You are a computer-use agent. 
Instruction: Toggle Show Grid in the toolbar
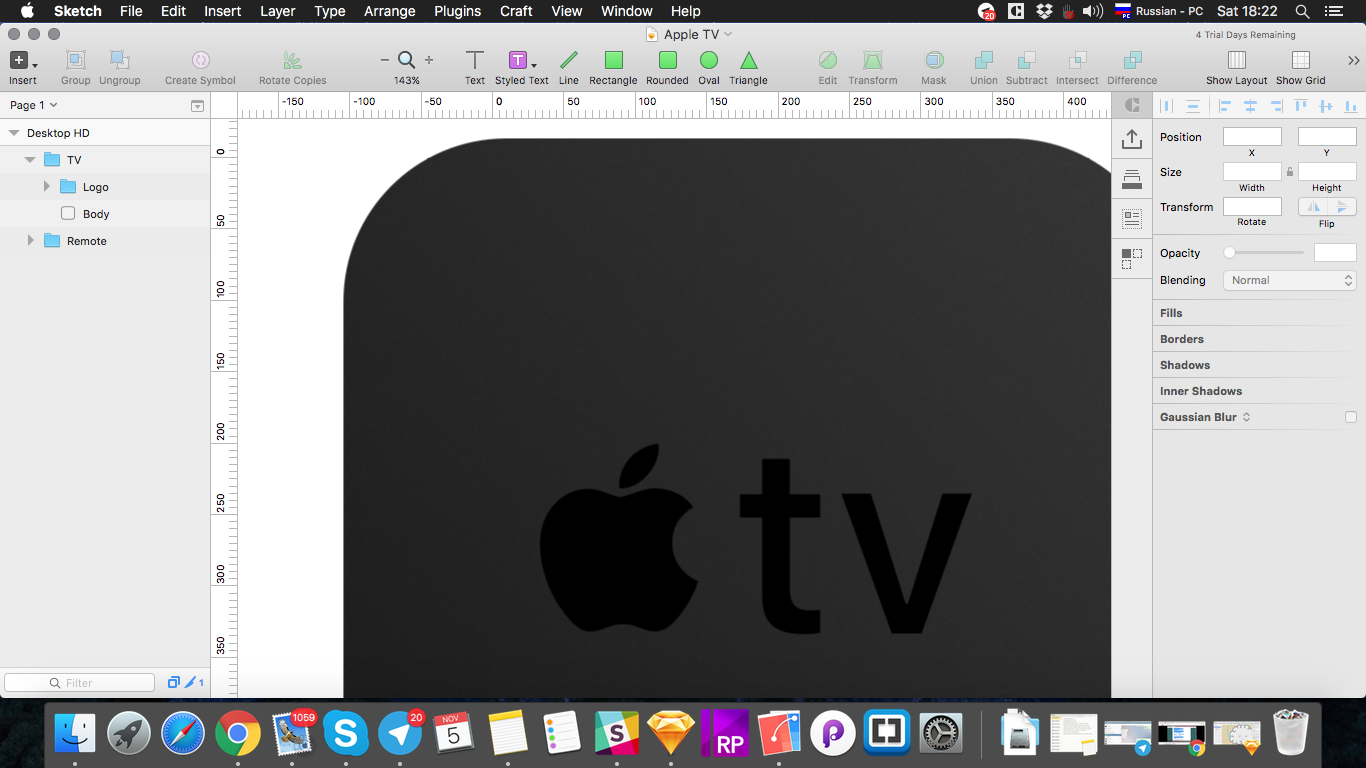tap(1301, 61)
